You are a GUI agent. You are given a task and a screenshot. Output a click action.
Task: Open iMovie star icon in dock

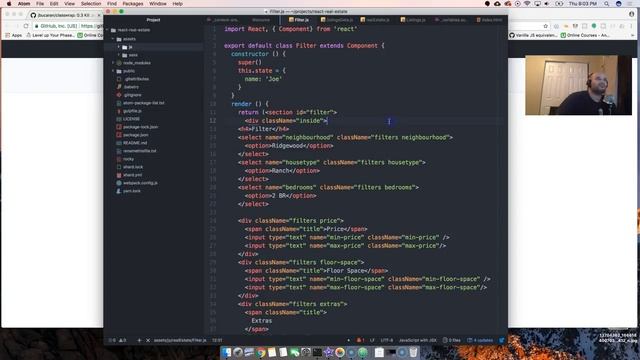coord(329,352)
